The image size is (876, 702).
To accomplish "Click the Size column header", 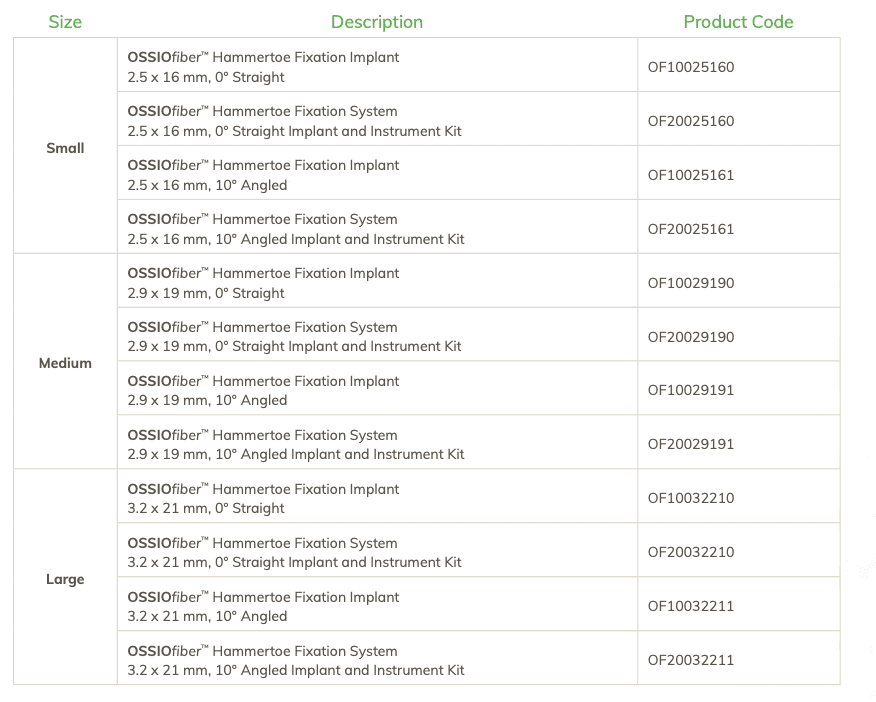I will click(x=65, y=22).
